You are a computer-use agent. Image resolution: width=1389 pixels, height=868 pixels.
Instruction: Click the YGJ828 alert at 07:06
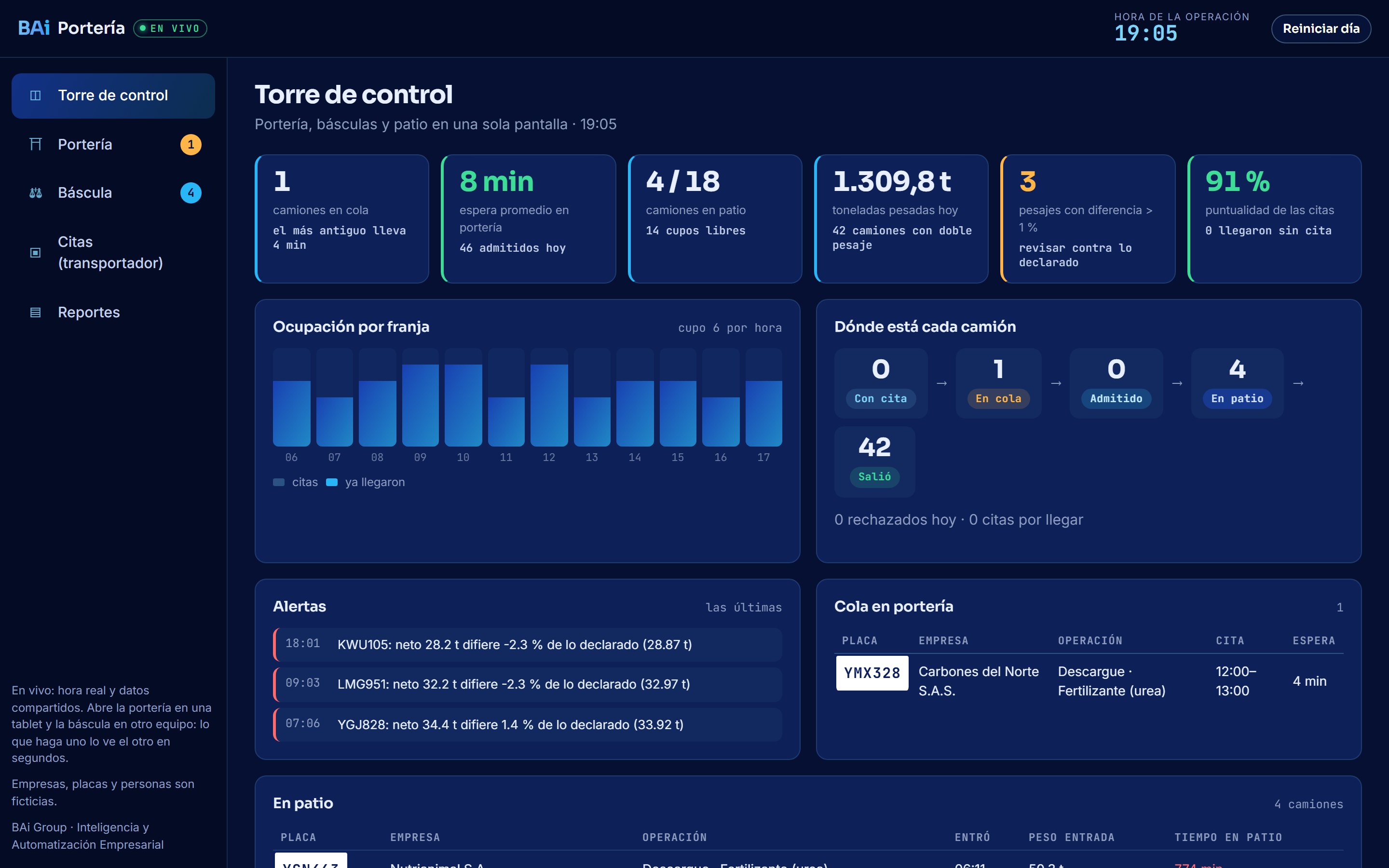pos(528,724)
